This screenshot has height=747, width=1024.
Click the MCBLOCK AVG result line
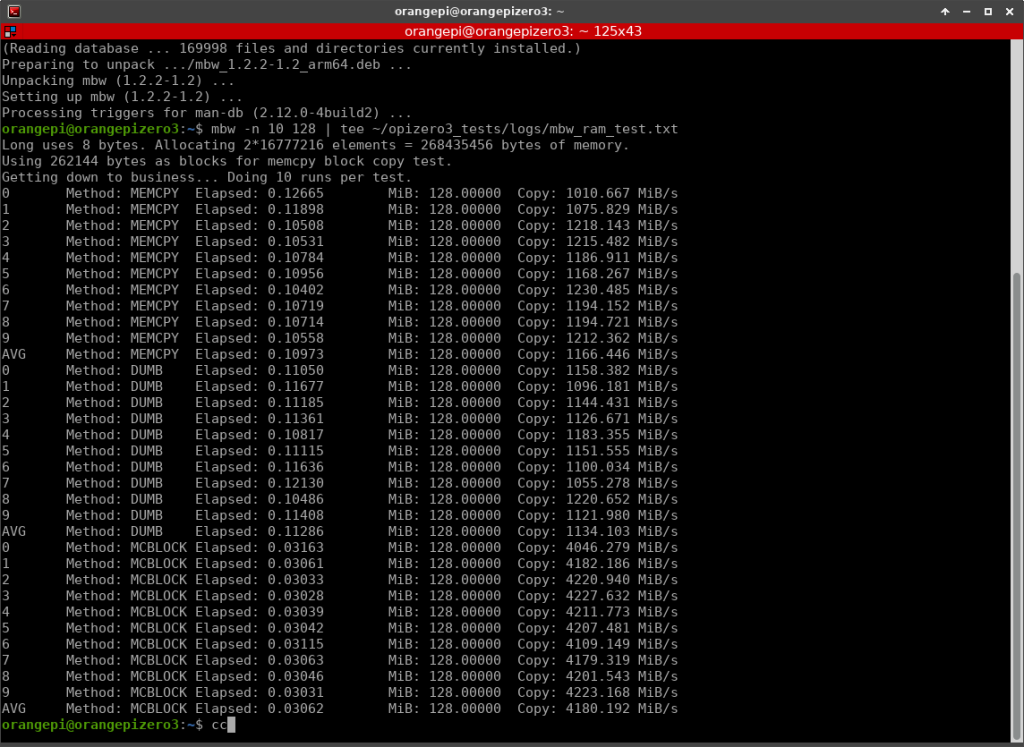click(x=340, y=708)
